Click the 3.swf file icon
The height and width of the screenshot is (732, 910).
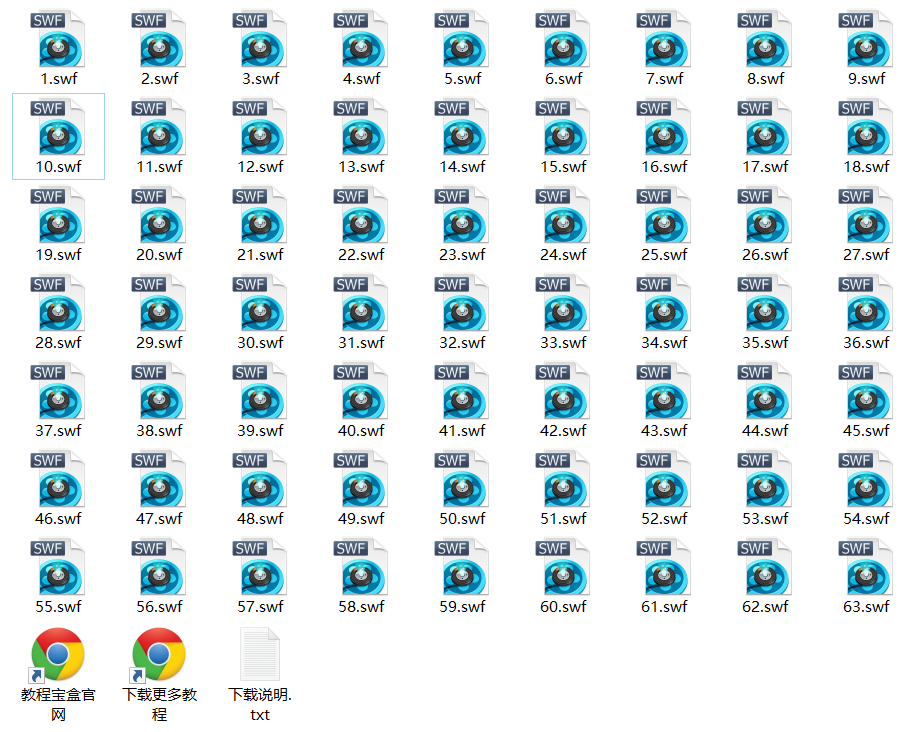click(260, 38)
